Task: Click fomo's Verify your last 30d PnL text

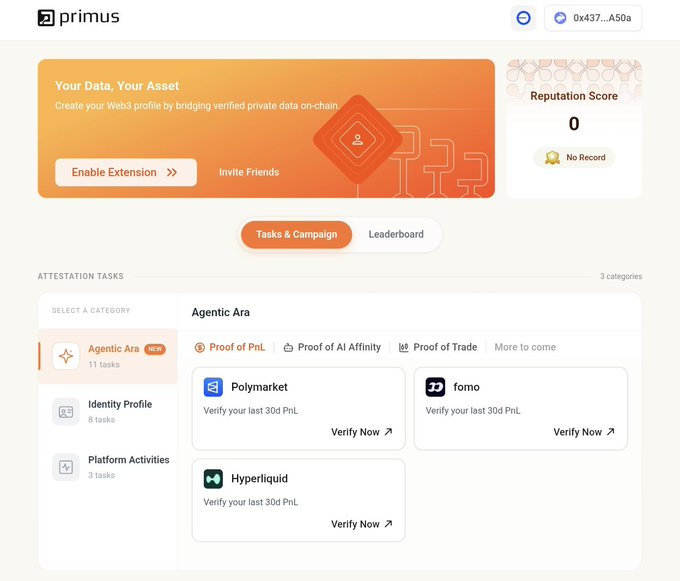Action: [x=473, y=411]
